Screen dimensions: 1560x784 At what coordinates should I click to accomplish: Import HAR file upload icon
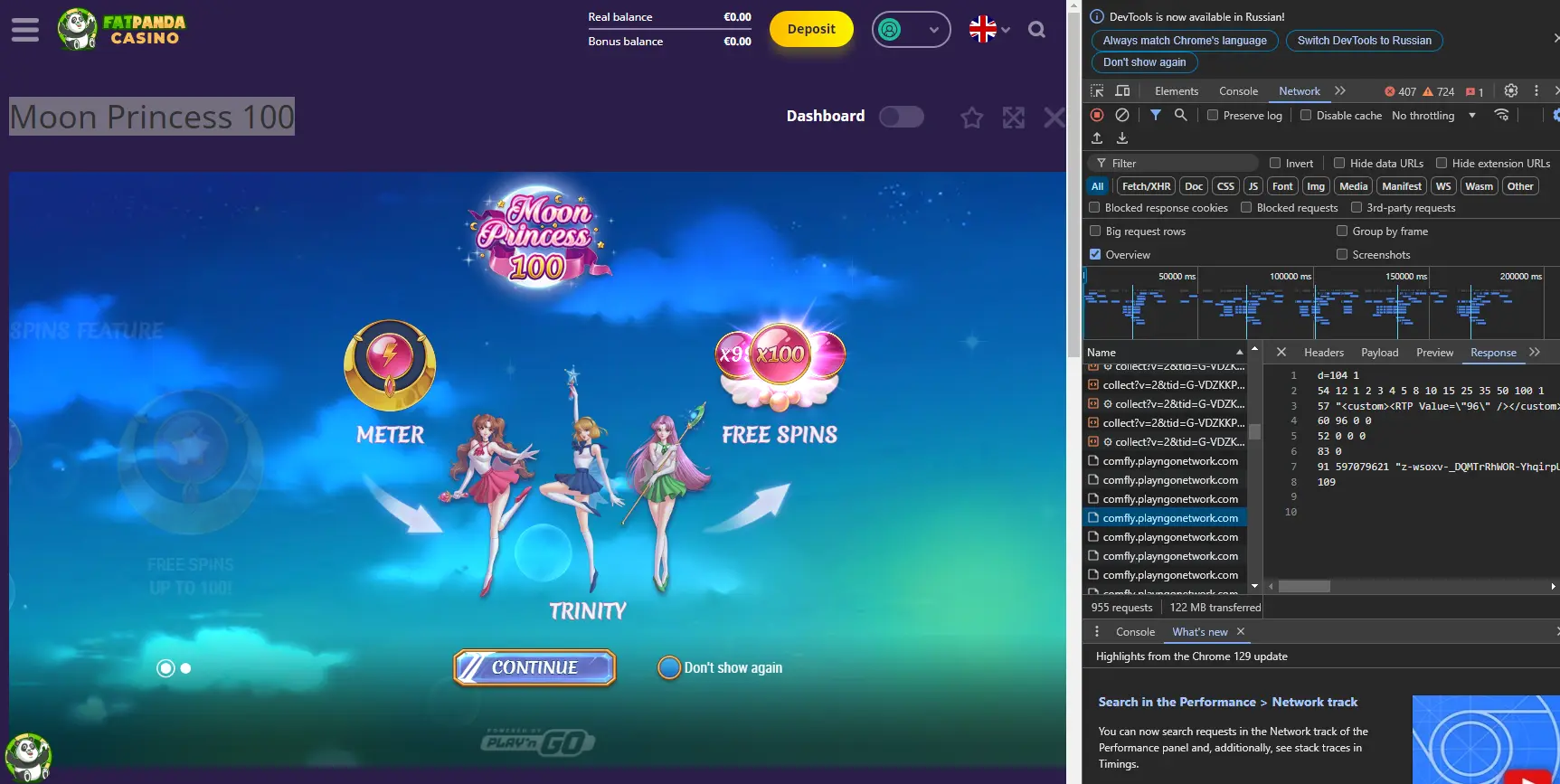click(x=1097, y=138)
